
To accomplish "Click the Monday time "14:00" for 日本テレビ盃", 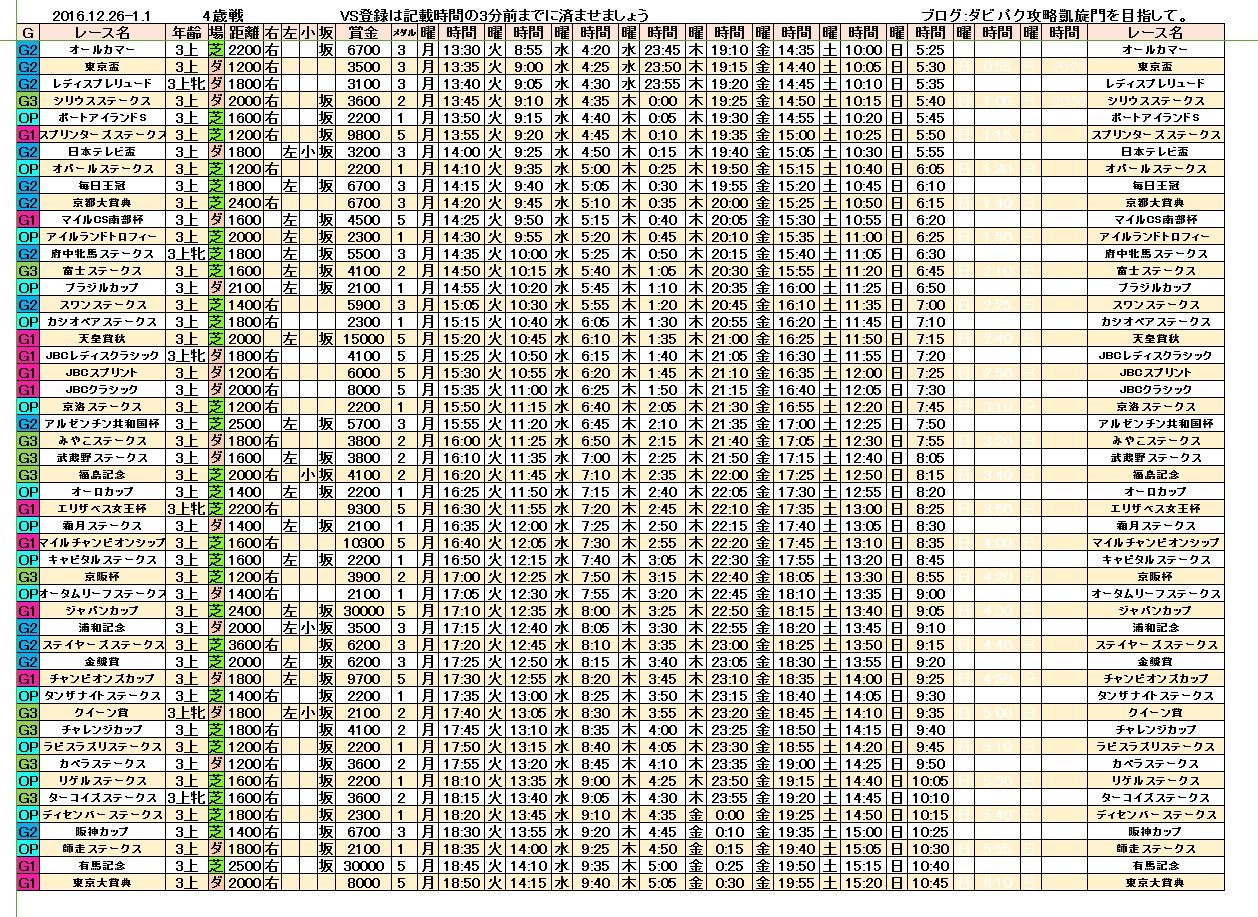I will pyautogui.click(x=462, y=151).
